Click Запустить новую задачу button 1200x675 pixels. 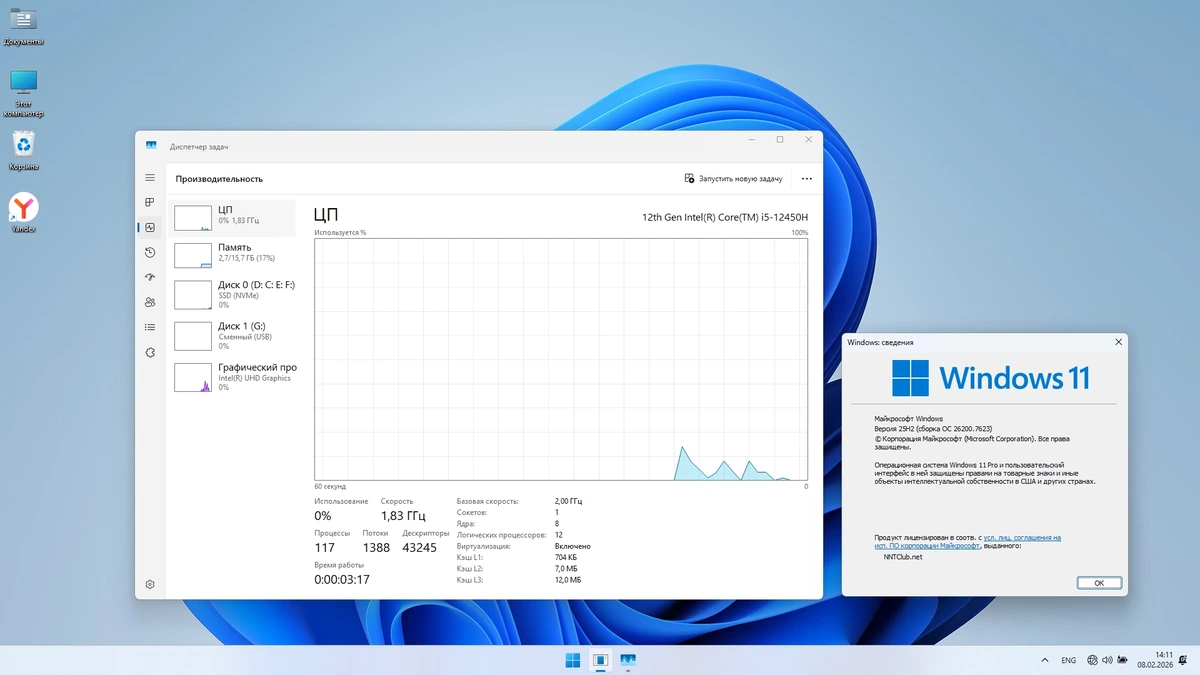733,179
